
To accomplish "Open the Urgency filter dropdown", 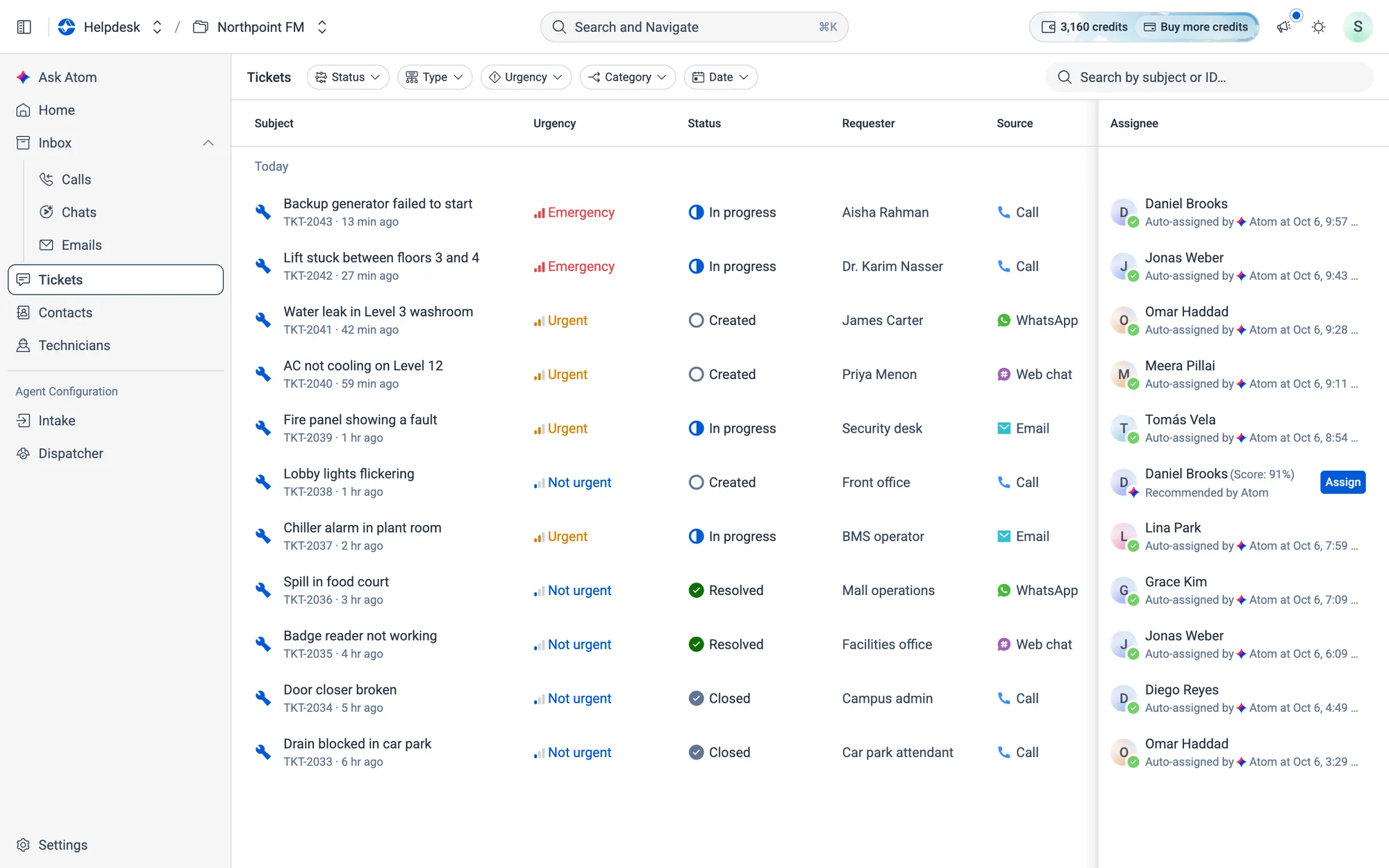I will [526, 77].
